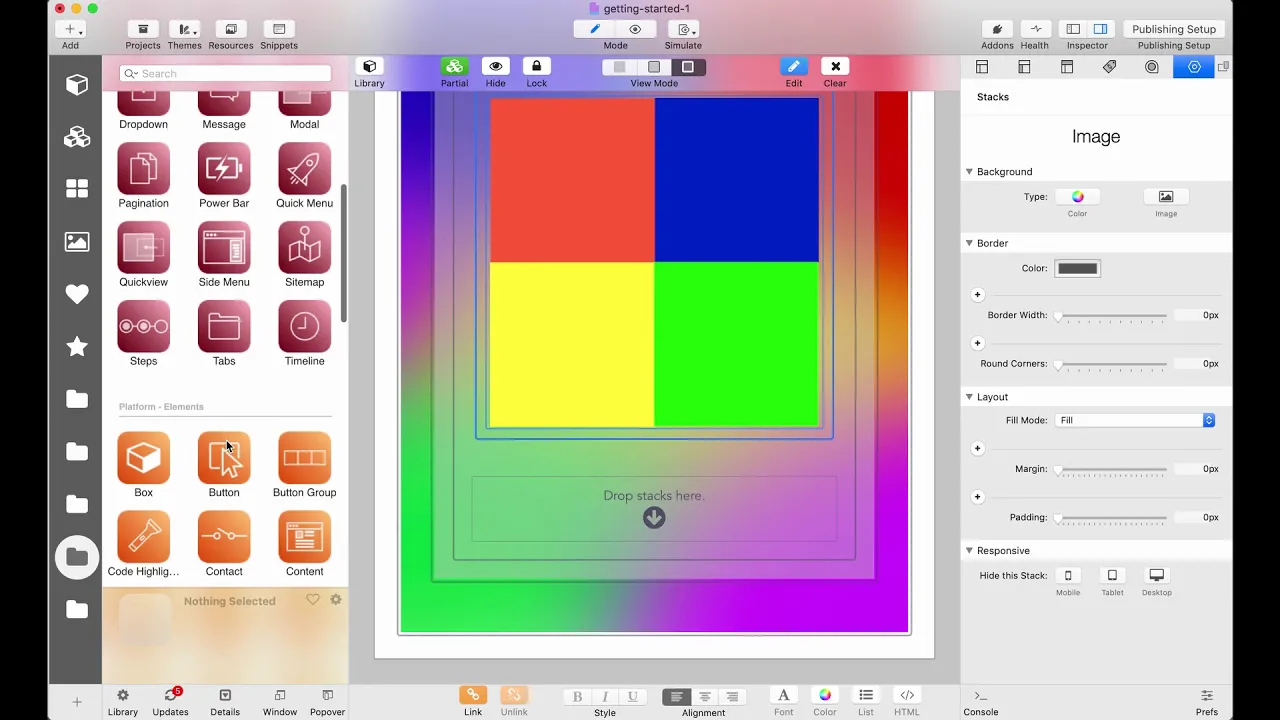Select the Power Bar stack icon

coord(224,168)
